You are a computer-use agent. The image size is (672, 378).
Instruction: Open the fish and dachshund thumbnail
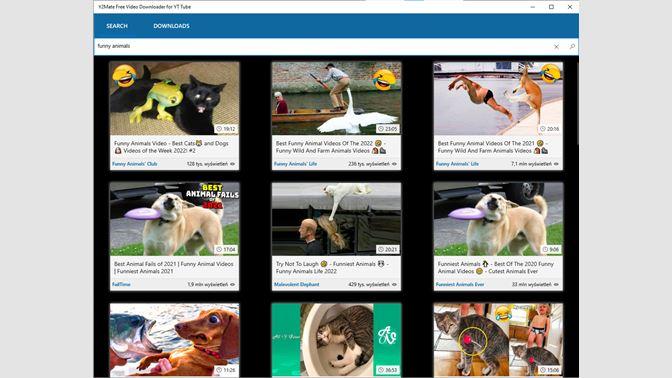[x=174, y=340]
